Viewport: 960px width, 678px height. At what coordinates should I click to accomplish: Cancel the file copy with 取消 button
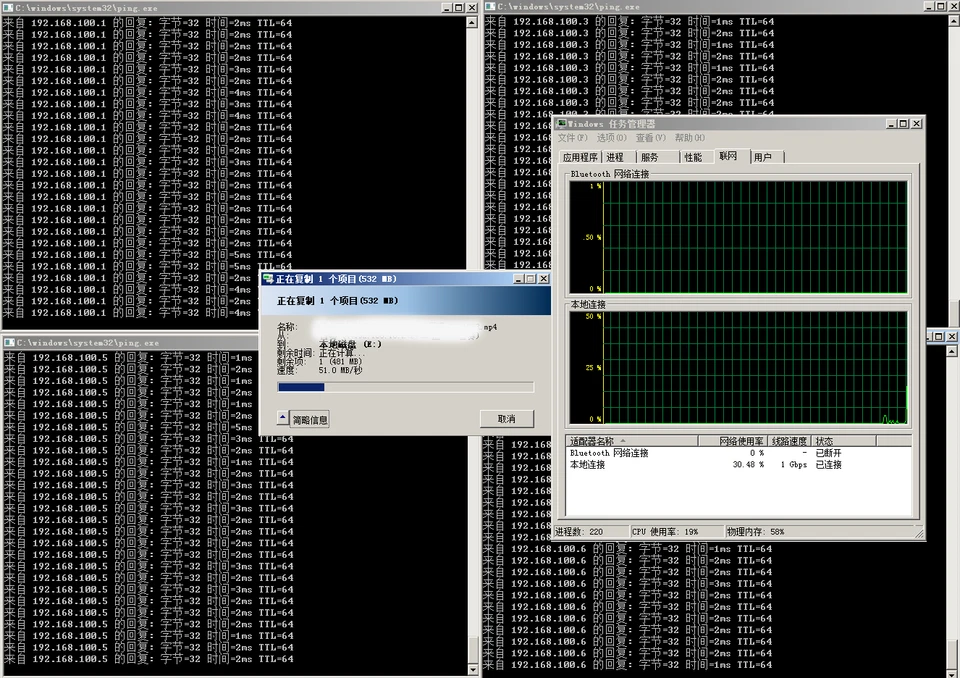pyautogui.click(x=506, y=419)
